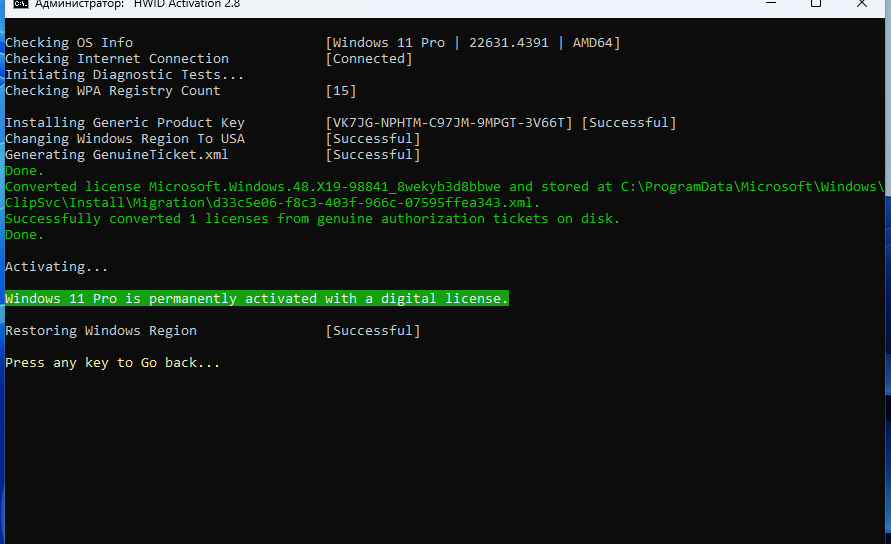Click 'Initiating Diagnostic Tests...' line

point(124,74)
